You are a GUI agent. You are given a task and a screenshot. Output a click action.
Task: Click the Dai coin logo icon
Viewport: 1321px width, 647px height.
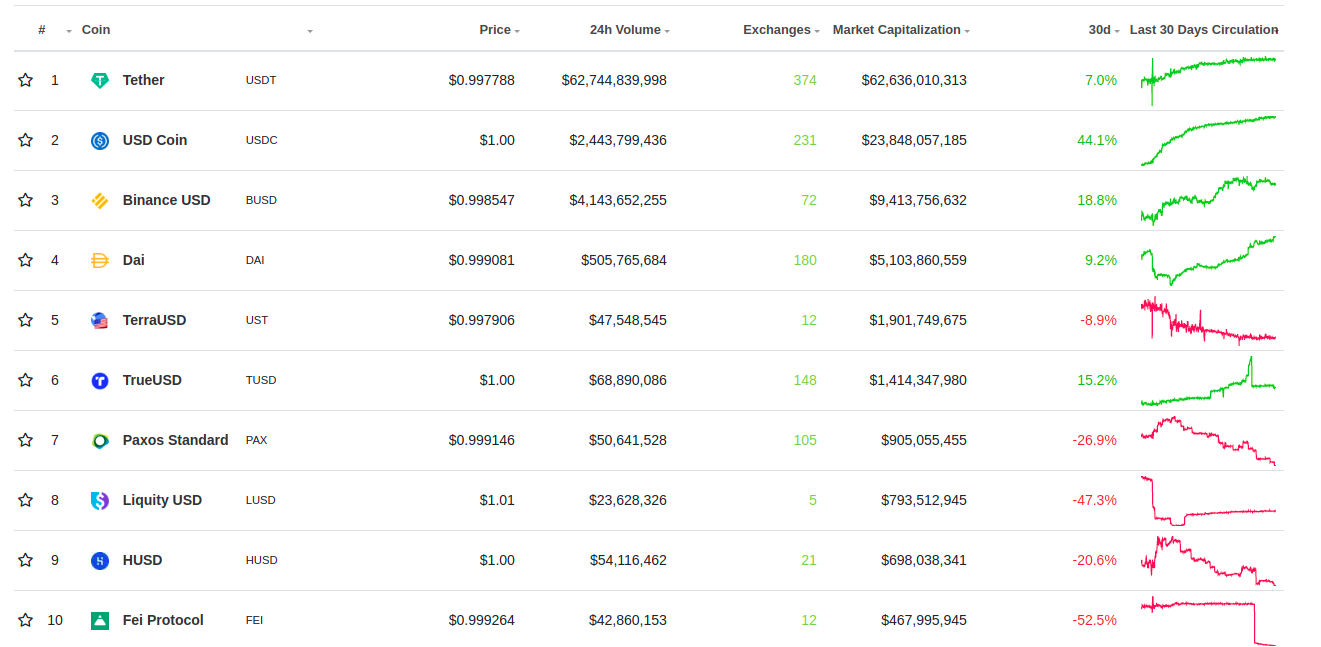100,260
